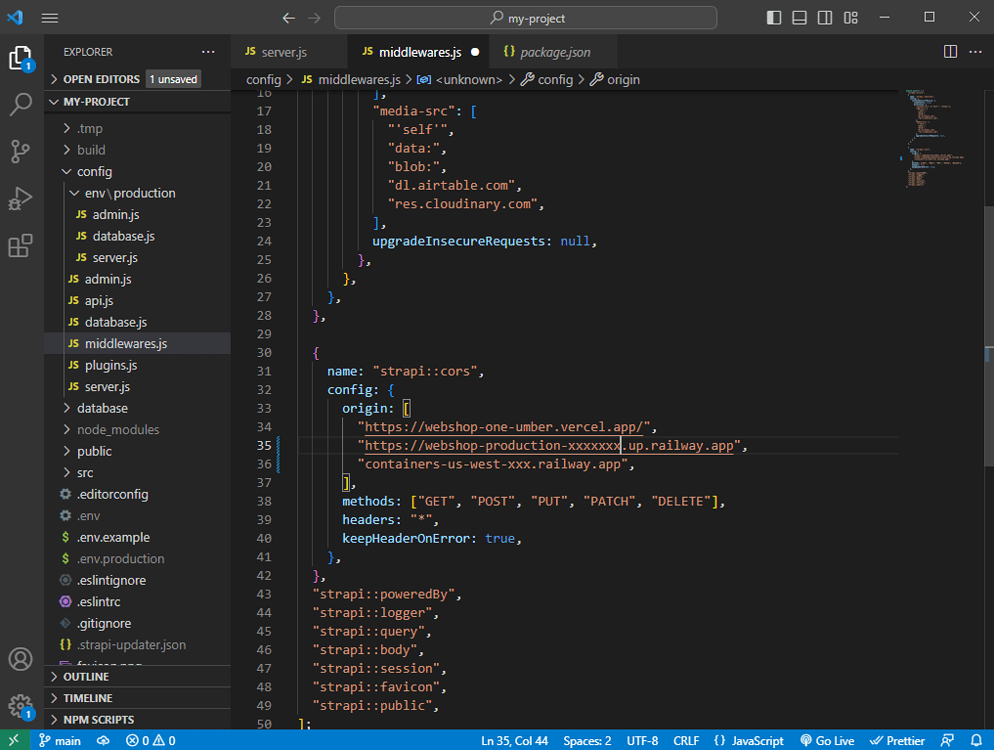This screenshot has width=994, height=750.
Task: Open the hamburger menu
Action: tap(50, 17)
